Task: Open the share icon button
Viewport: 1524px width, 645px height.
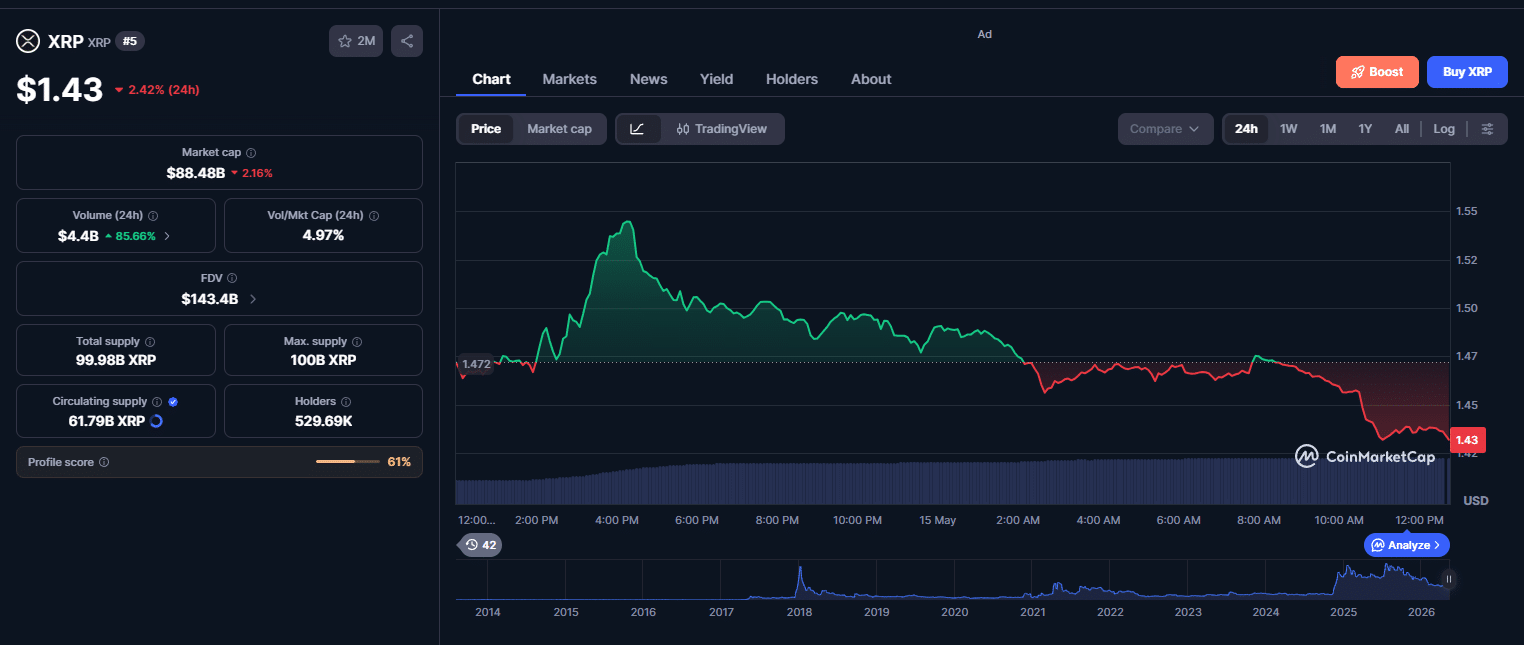Action: [x=407, y=41]
